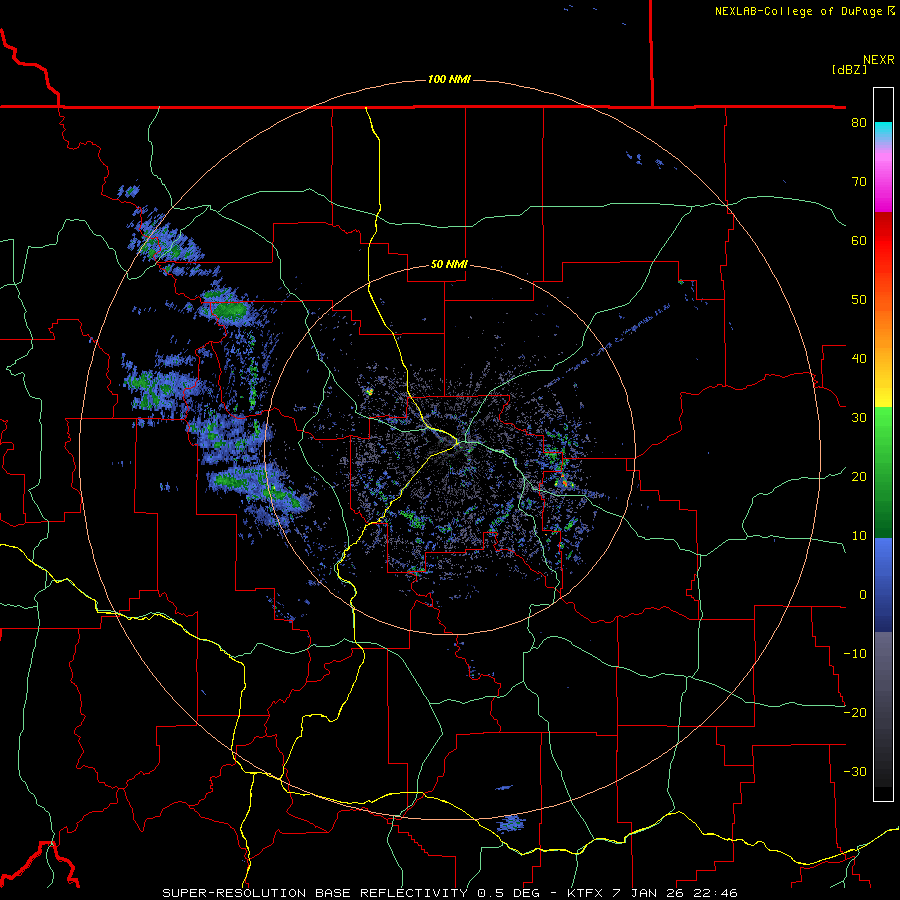This screenshot has width=900, height=900.
Task: Click the magenta-pink segment of the color bar
Action: click(883, 181)
